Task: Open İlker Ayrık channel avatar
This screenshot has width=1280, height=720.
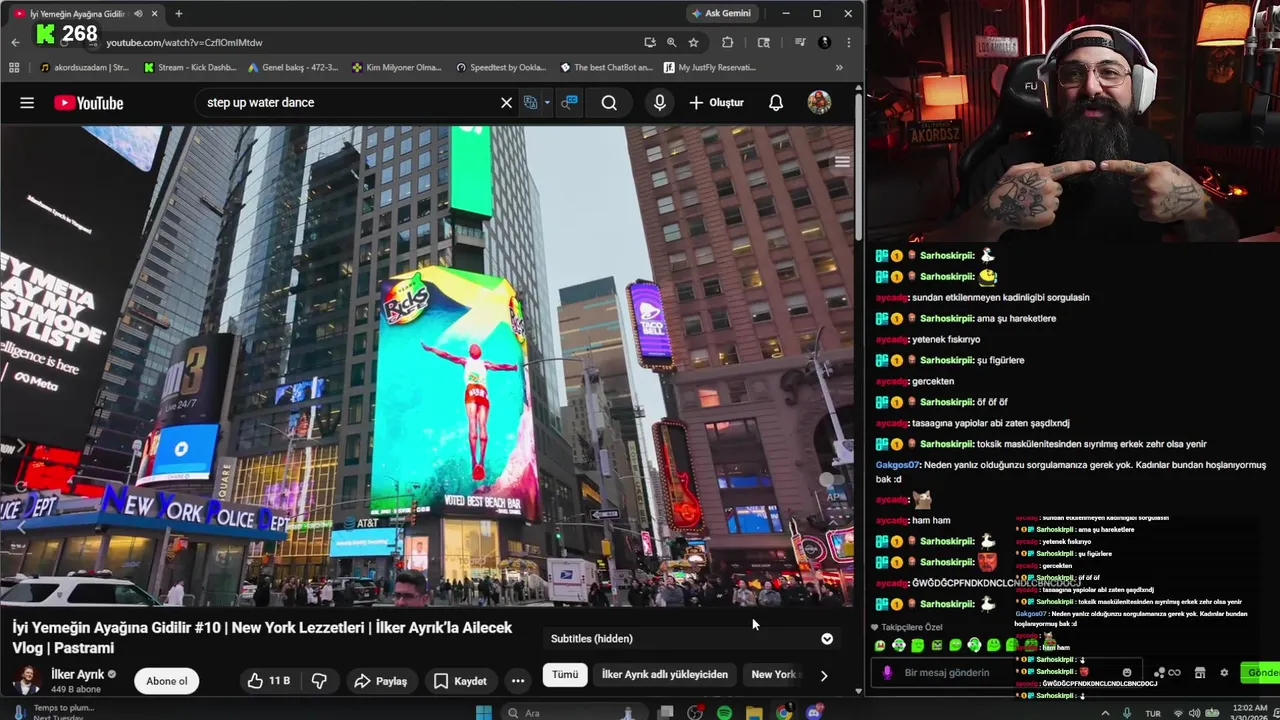Action: pos(27,680)
